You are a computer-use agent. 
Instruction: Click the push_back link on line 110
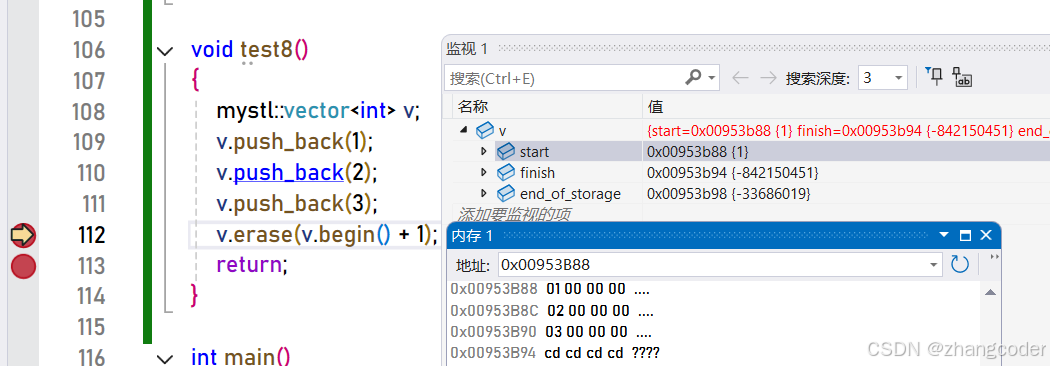[x=288, y=173]
